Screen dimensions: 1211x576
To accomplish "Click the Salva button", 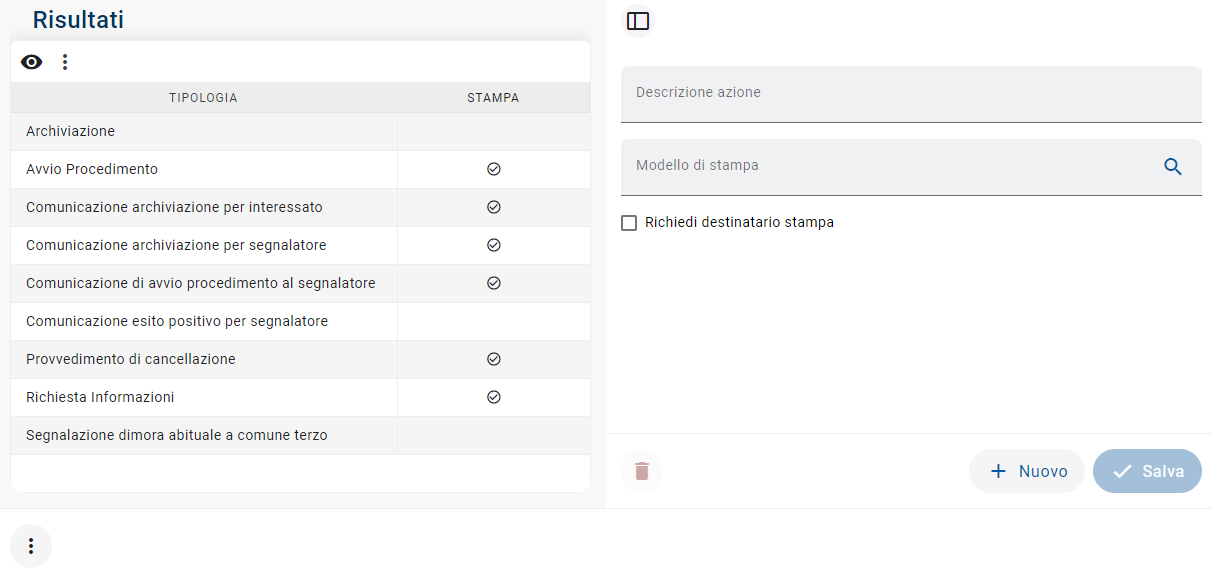I will pyautogui.click(x=1147, y=471).
